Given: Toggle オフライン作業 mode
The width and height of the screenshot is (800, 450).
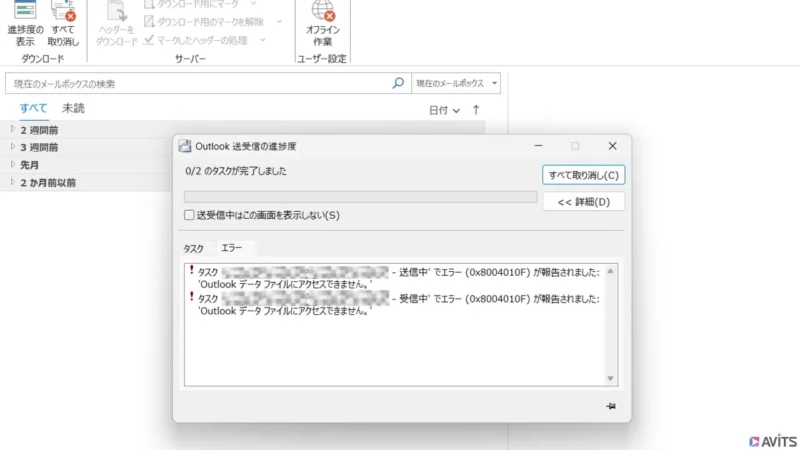Looking at the screenshot, I should (x=322, y=24).
